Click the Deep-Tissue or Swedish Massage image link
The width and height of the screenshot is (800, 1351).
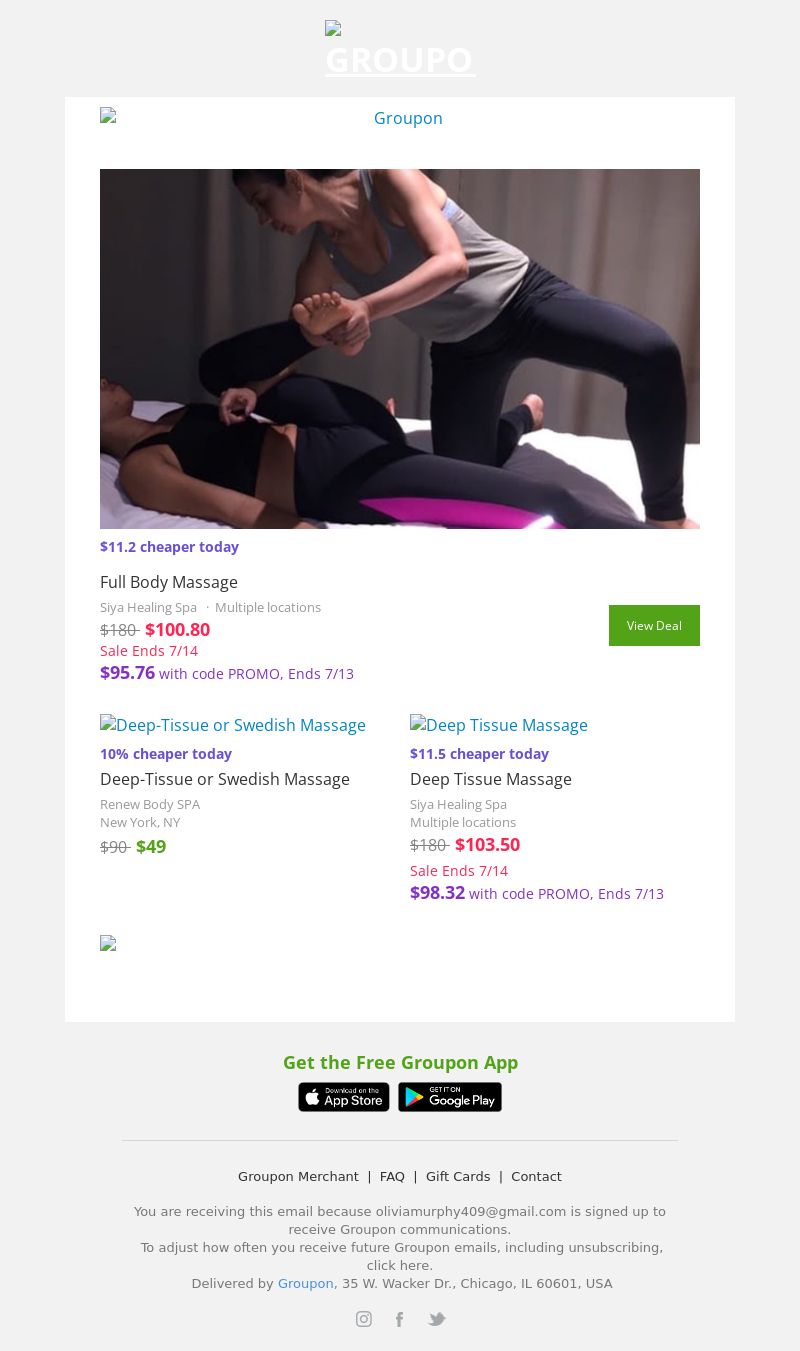[233, 725]
